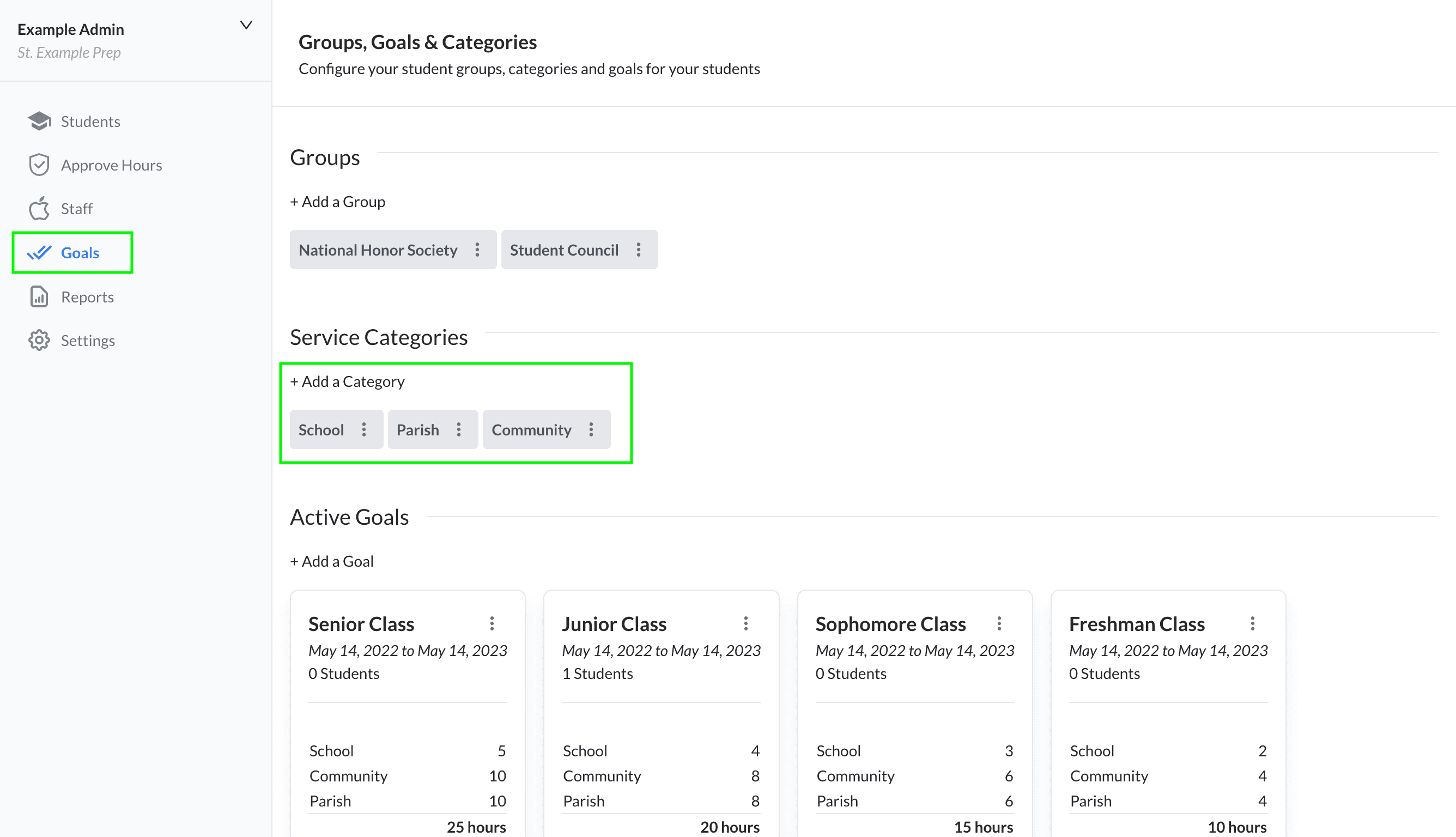Open Sophomore Class card options menu
This screenshot has width=1456, height=837.
(x=999, y=624)
